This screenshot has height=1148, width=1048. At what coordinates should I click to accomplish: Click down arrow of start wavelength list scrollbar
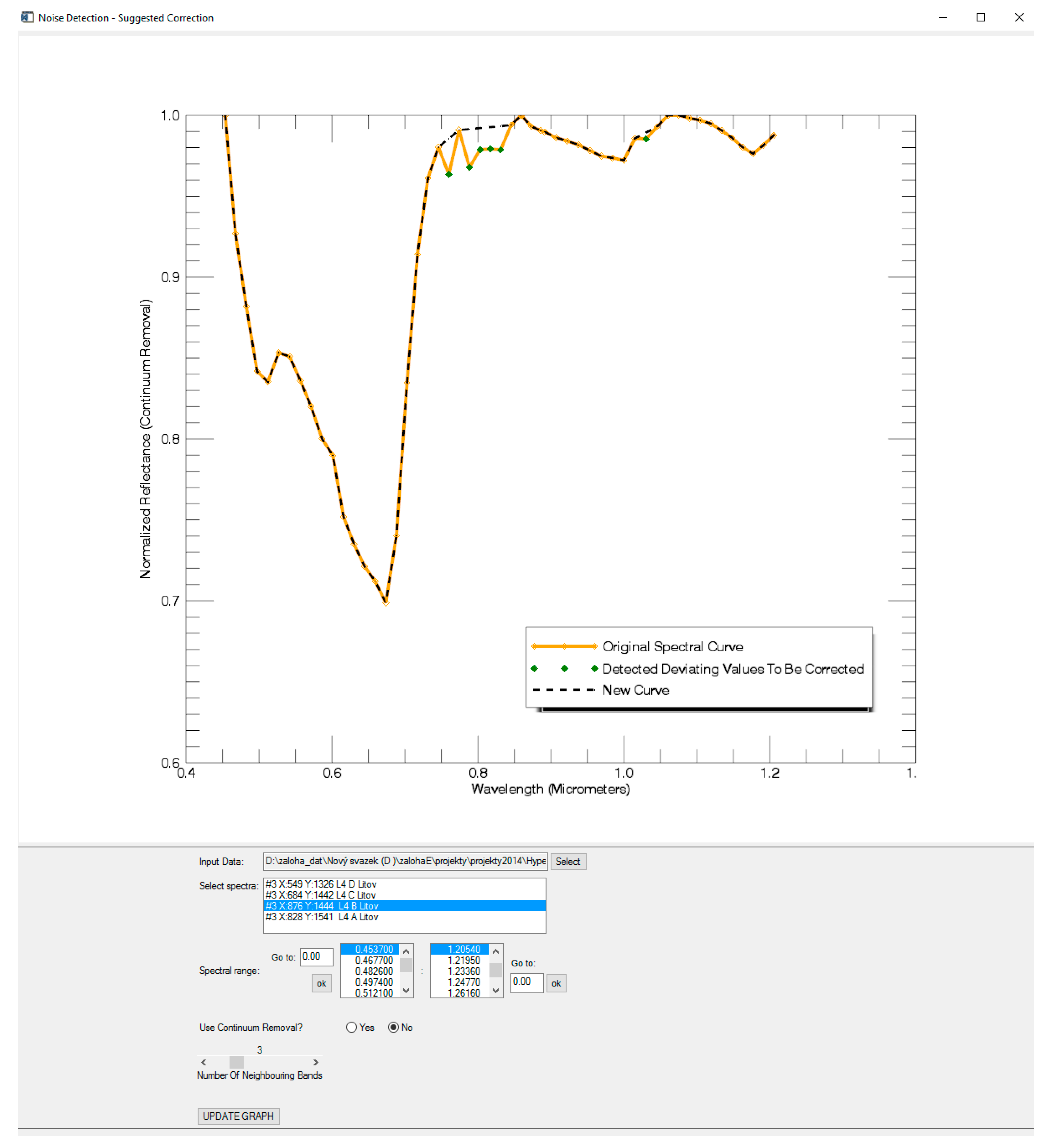click(406, 991)
